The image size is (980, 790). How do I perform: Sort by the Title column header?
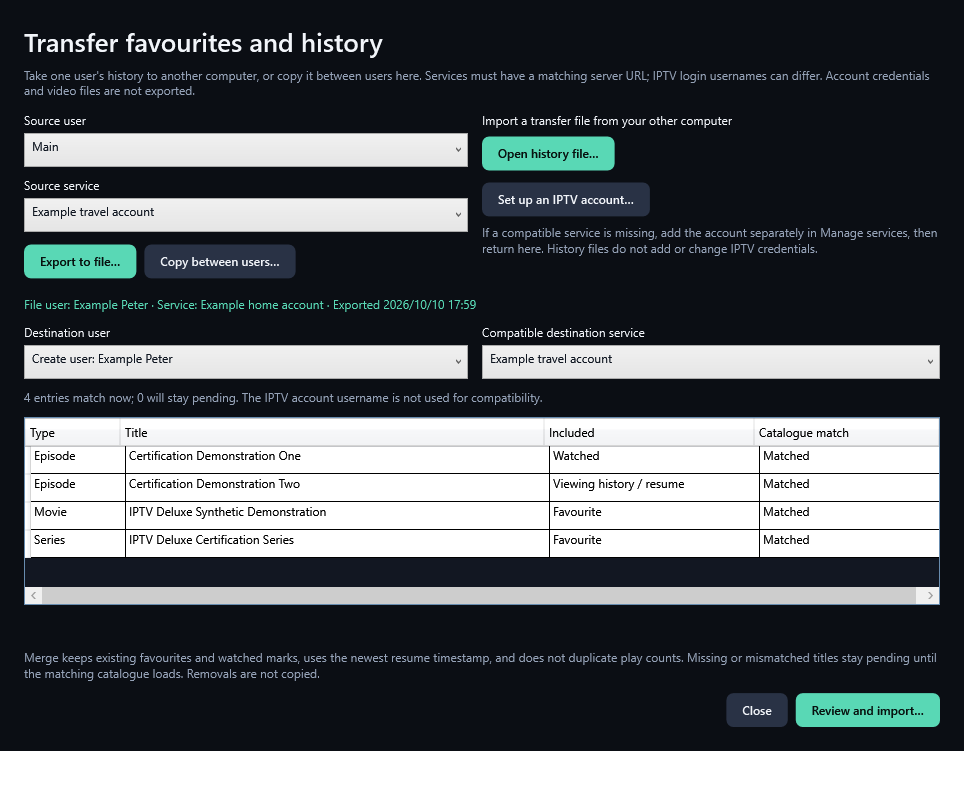pos(332,432)
